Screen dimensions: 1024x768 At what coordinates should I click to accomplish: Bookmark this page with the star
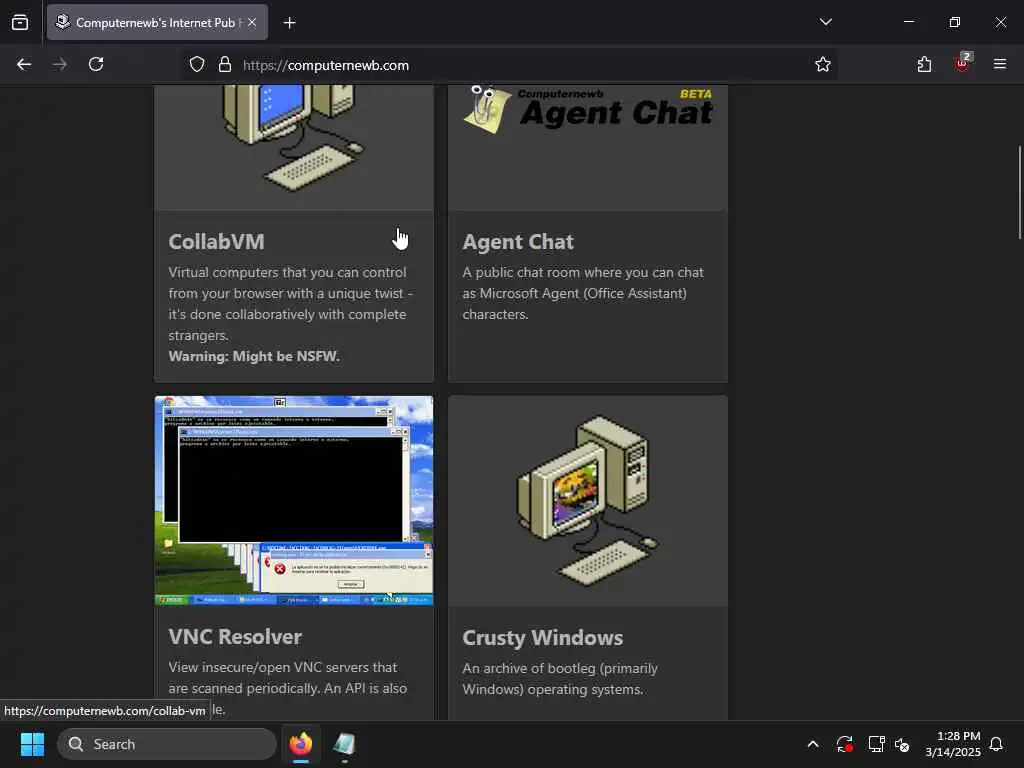(x=823, y=65)
